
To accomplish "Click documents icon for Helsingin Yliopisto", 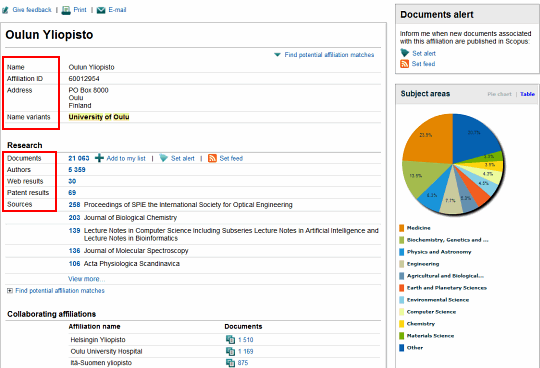I will [x=230, y=340].
